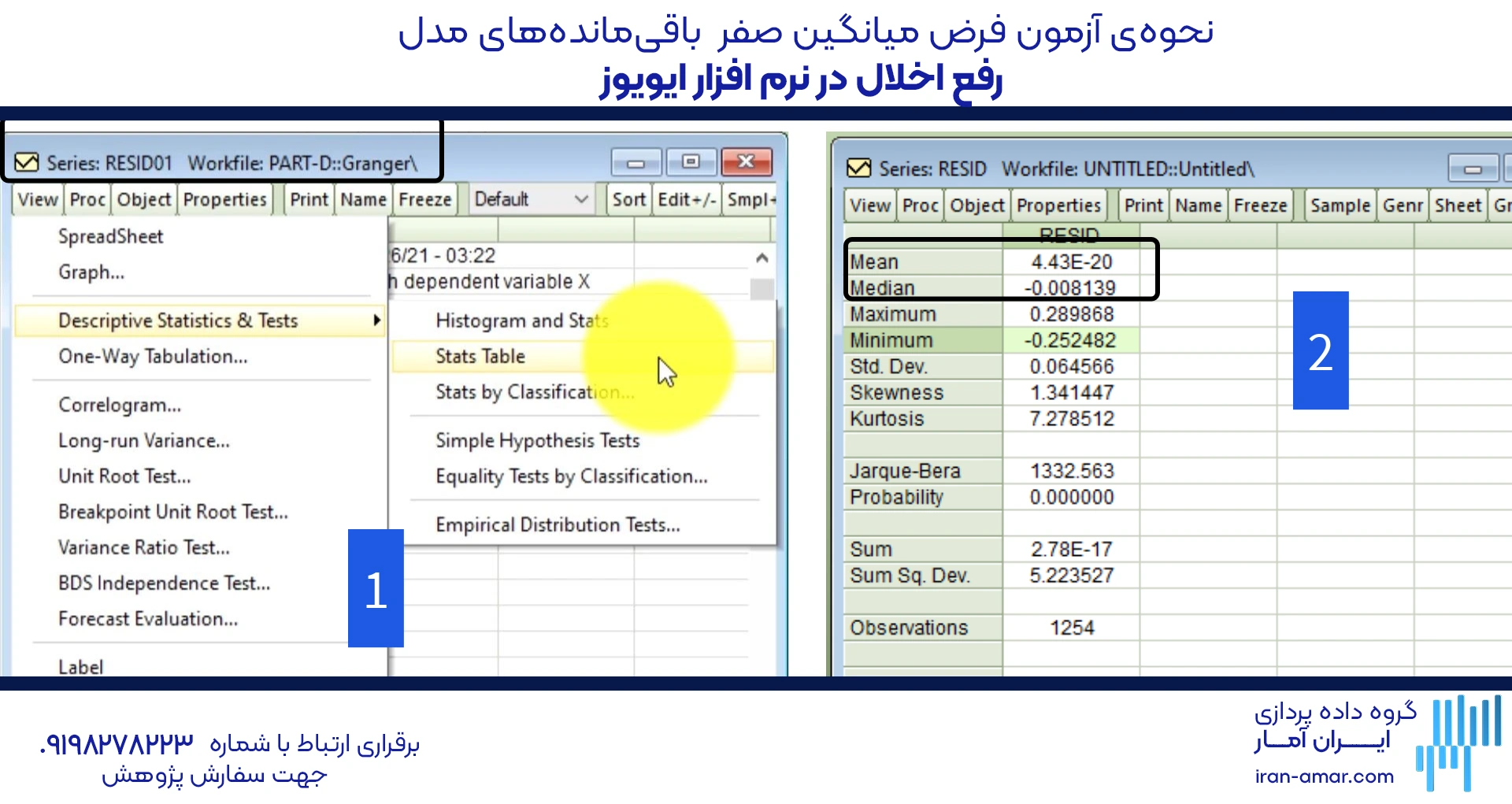The height and width of the screenshot is (804, 1512).
Task: Click the Sample toolbar button
Action: [1339, 205]
